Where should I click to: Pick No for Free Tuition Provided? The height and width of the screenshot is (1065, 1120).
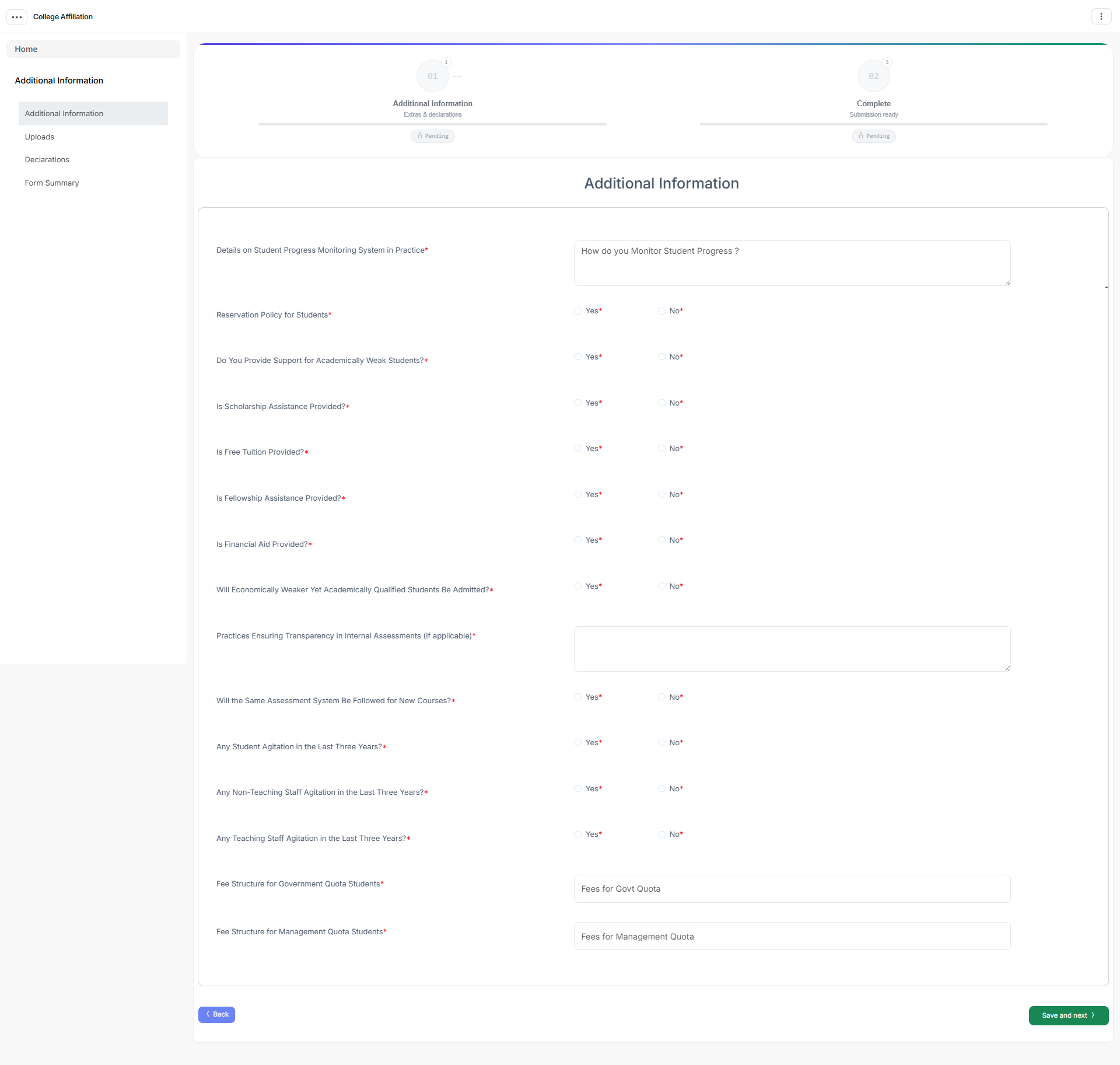click(661, 448)
